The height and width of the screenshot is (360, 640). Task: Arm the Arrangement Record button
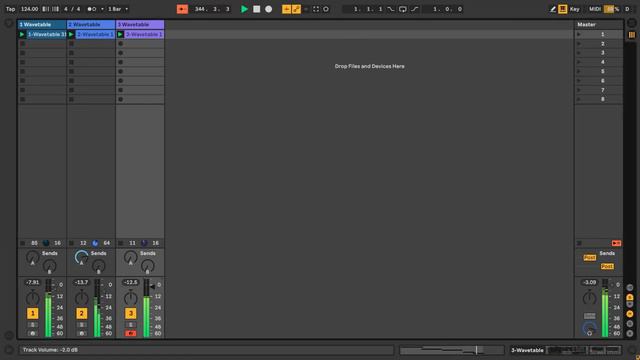click(269, 9)
